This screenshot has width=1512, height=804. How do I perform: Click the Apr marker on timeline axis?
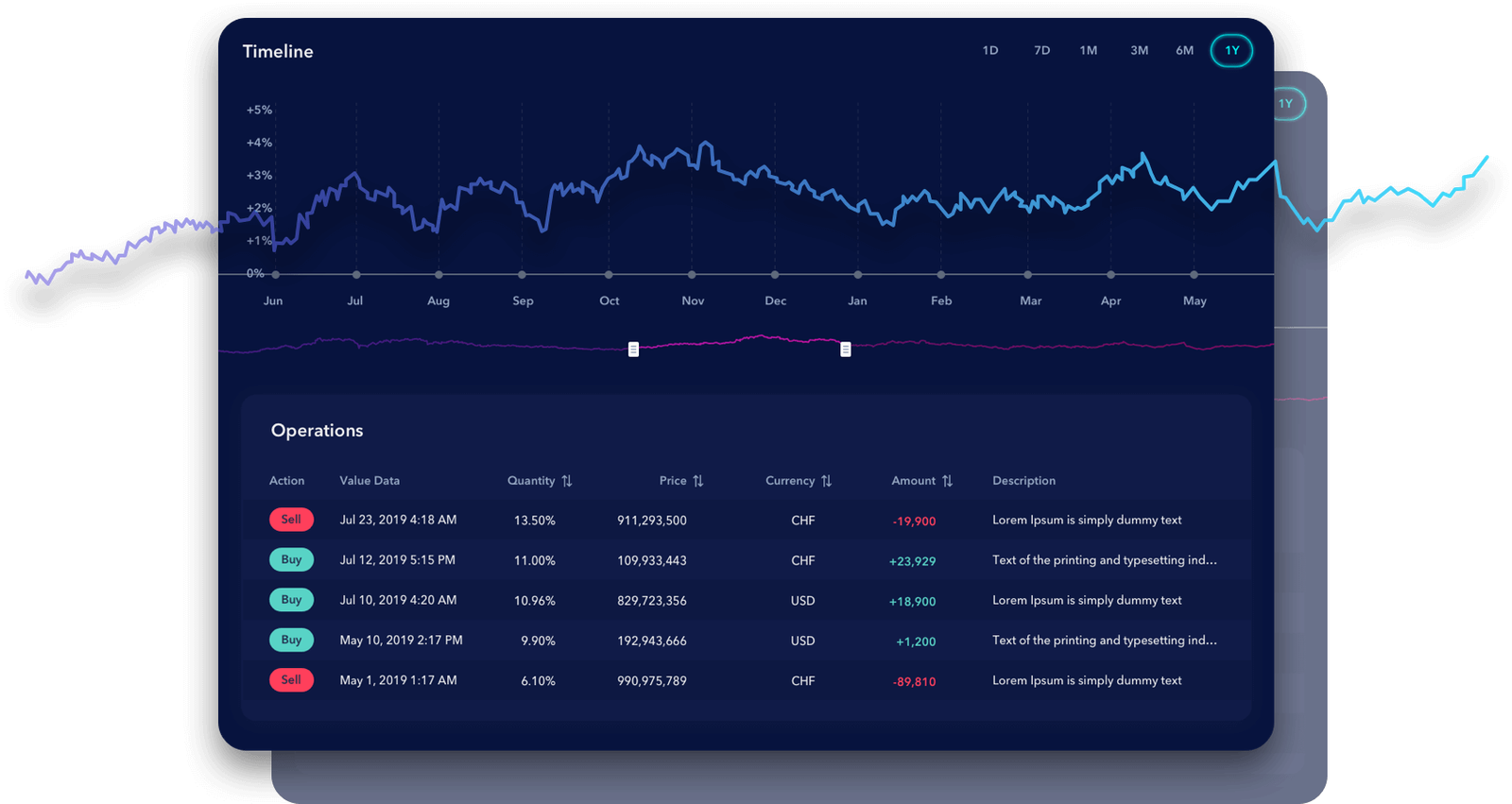(1111, 275)
